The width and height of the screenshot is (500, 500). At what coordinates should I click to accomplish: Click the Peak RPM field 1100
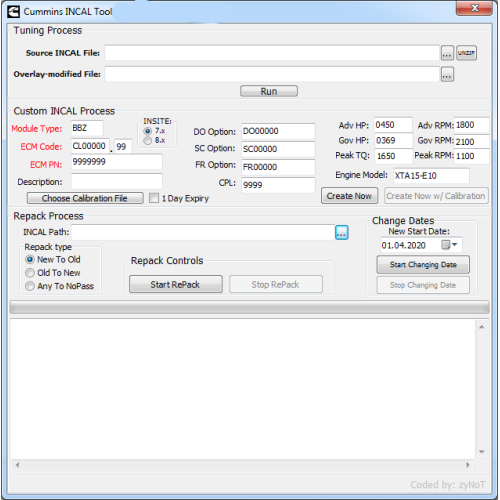[472, 156]
